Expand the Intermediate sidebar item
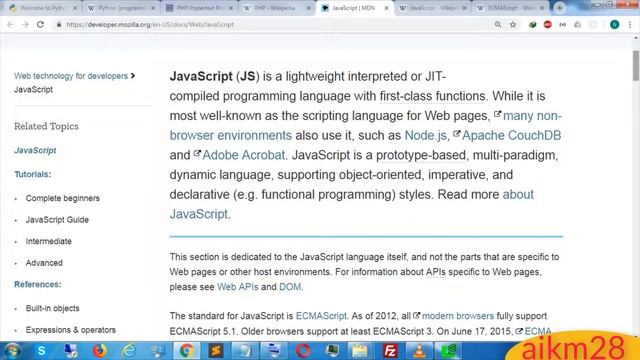The height and width of the screenshot is (360, 640). tap(49, 241)
